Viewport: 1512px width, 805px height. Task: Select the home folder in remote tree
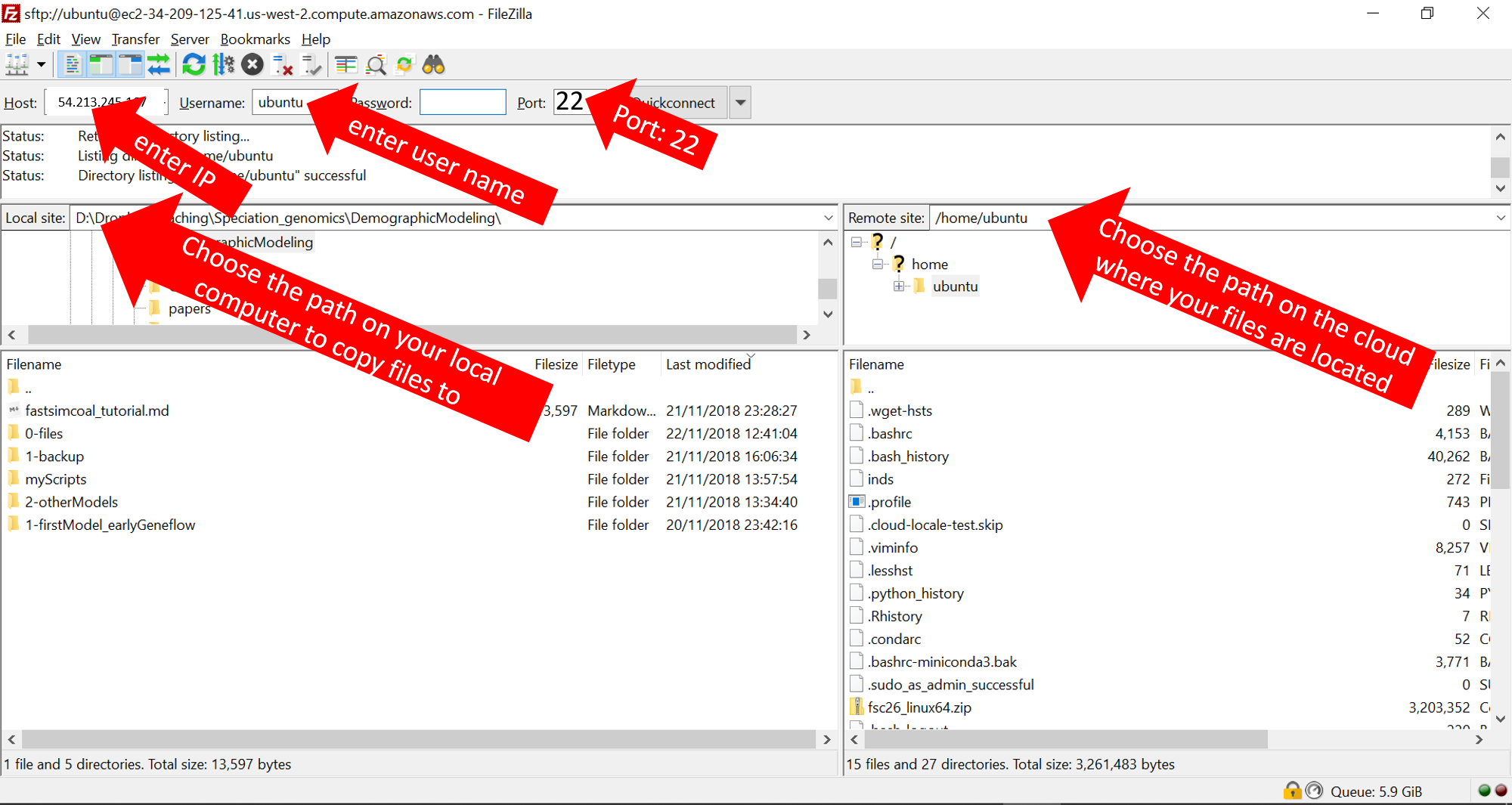[x=929, y=264]
